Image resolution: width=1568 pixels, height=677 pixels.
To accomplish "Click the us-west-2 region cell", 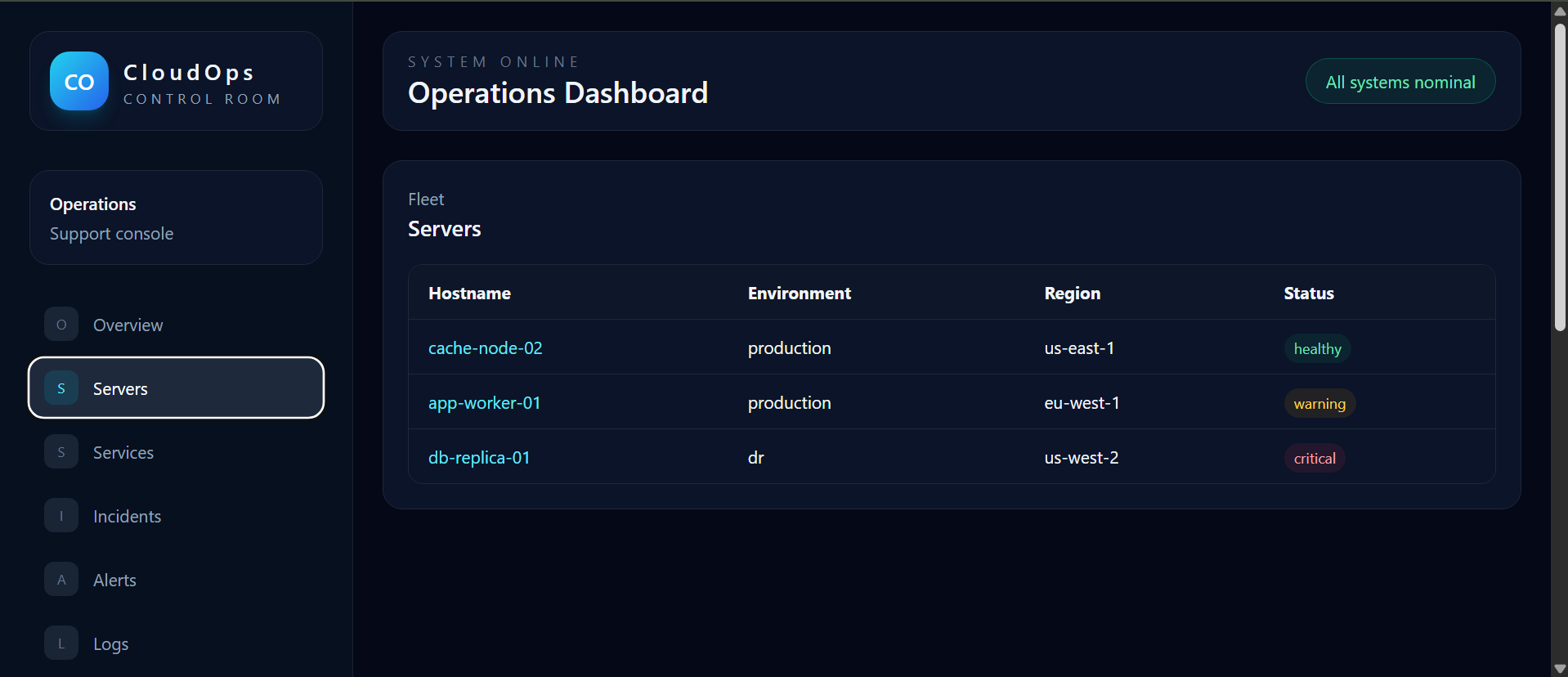I will point(1081,457).
